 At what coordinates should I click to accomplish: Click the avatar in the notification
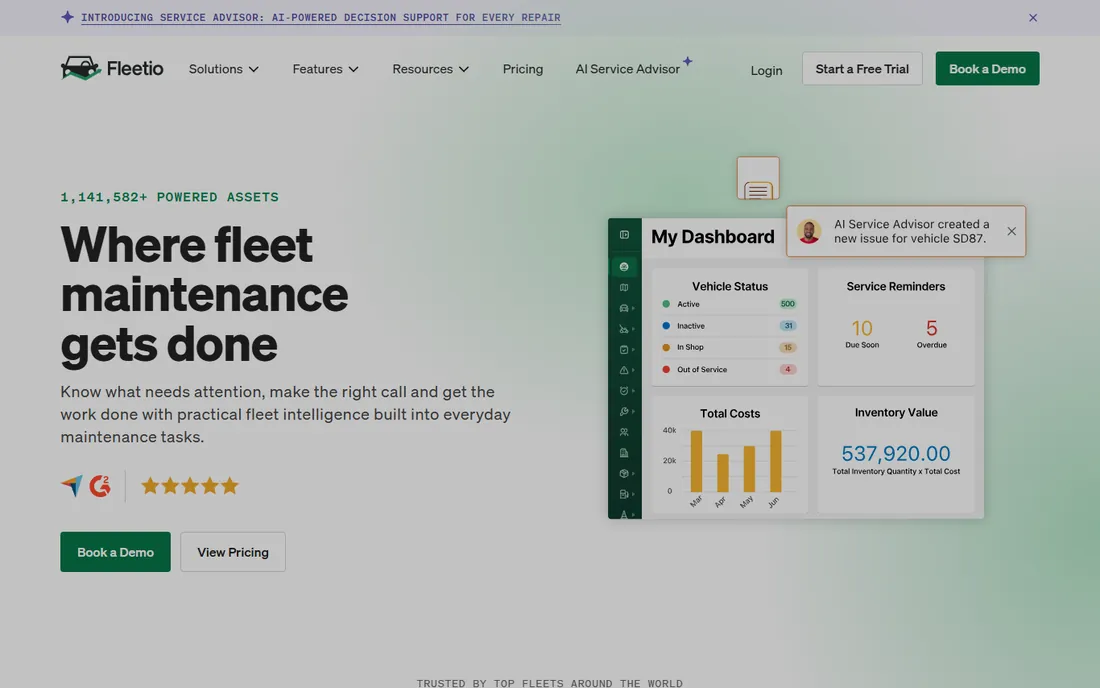809,231
